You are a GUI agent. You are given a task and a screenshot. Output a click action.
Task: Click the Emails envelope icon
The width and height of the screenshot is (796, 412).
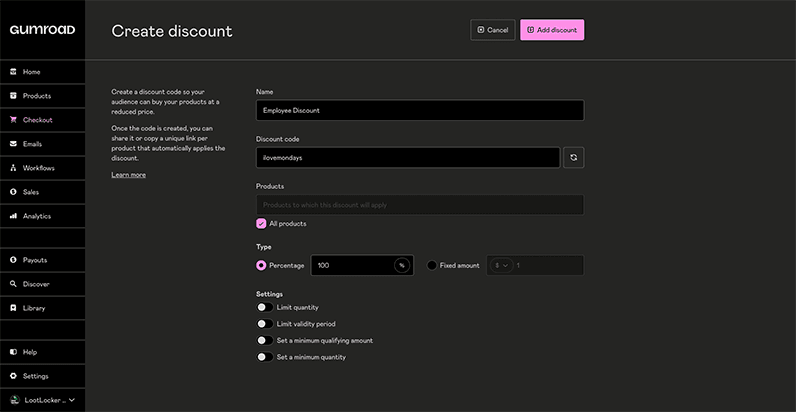pos(14,144)
